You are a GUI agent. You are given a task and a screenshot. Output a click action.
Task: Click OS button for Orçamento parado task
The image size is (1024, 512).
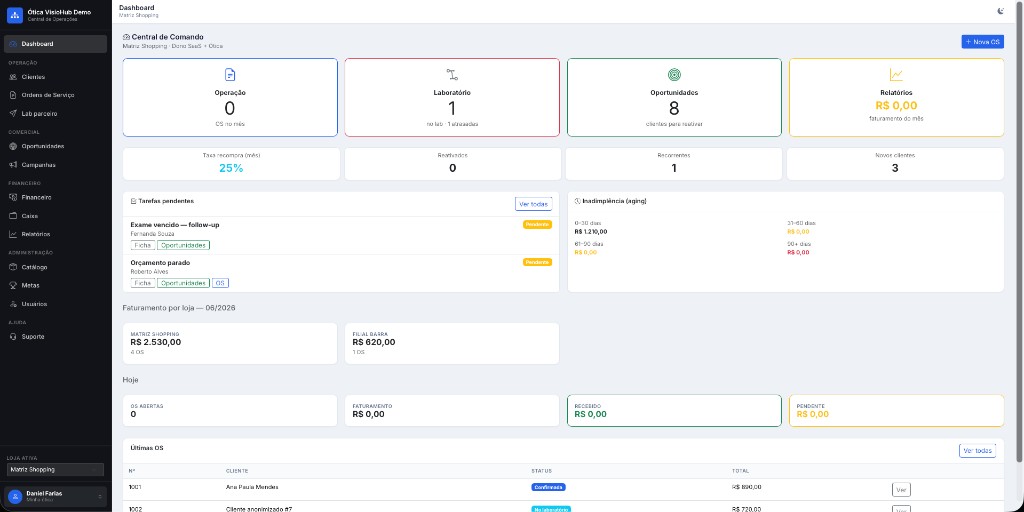(x=220, y=283)
